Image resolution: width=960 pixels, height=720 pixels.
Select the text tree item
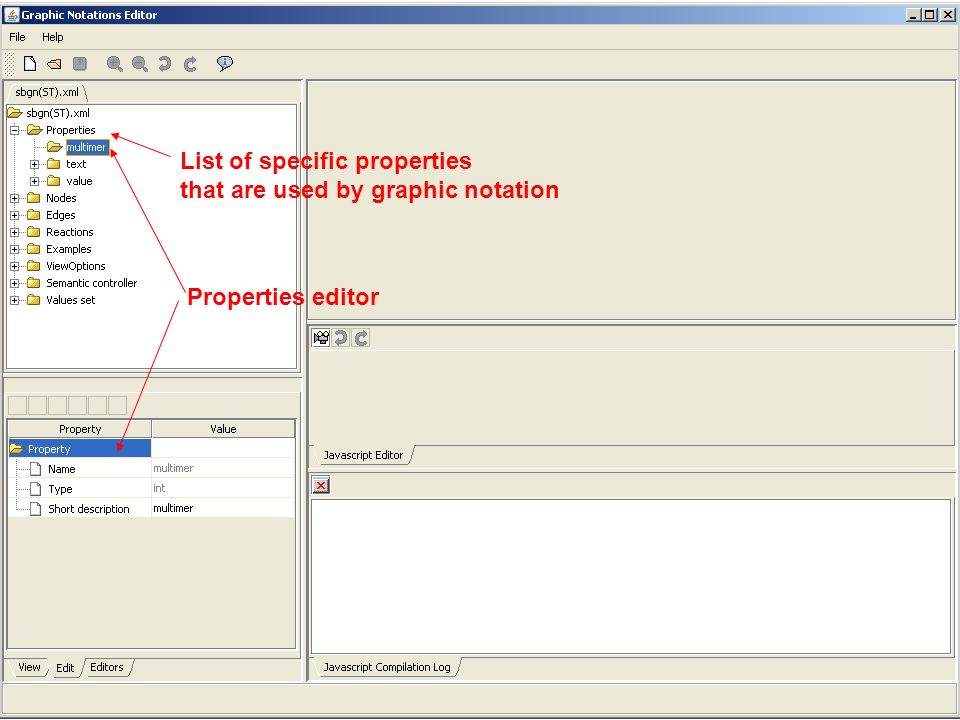tap(76, 164)
